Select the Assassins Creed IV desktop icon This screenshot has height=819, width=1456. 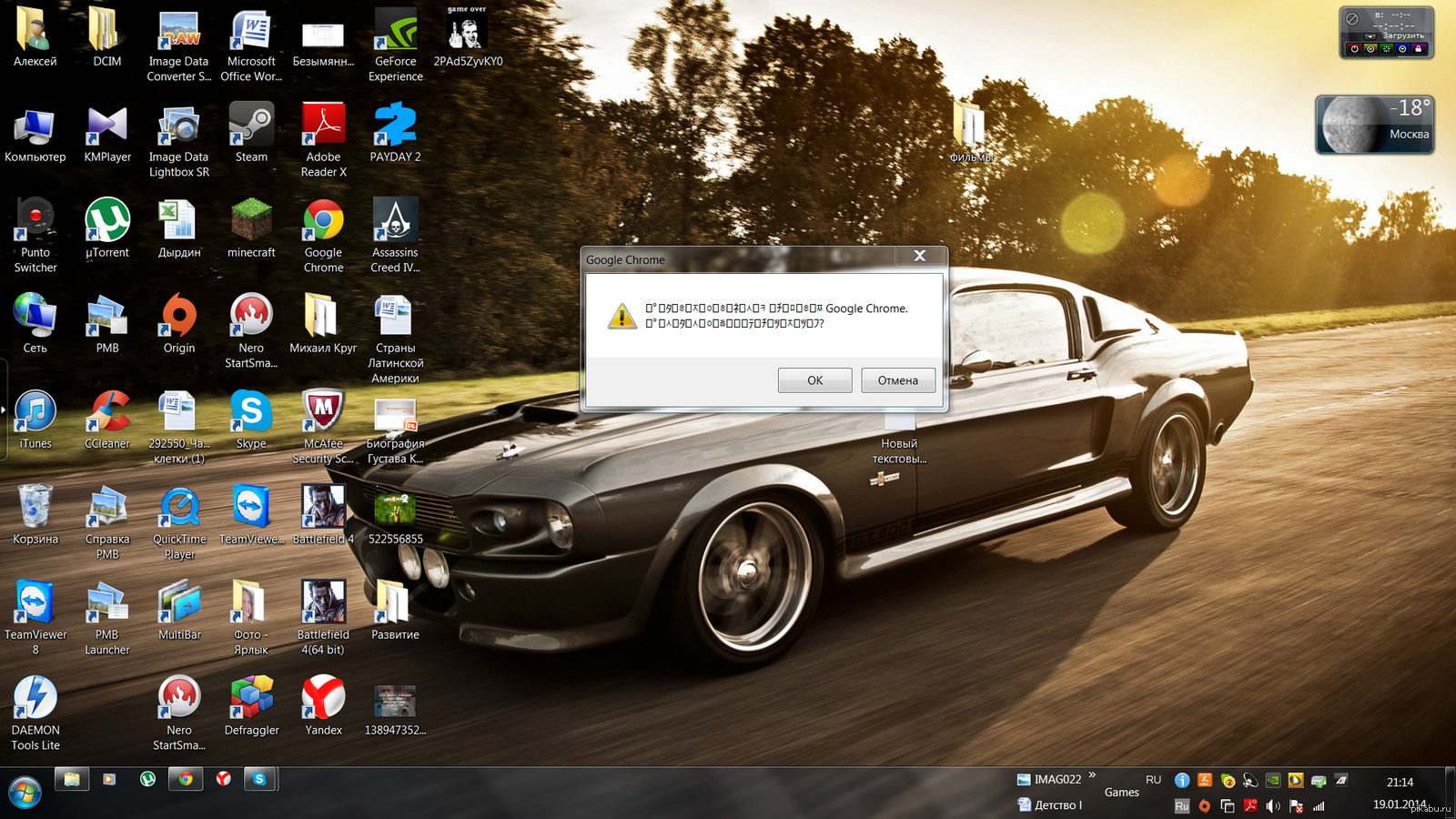coord(395,236)
